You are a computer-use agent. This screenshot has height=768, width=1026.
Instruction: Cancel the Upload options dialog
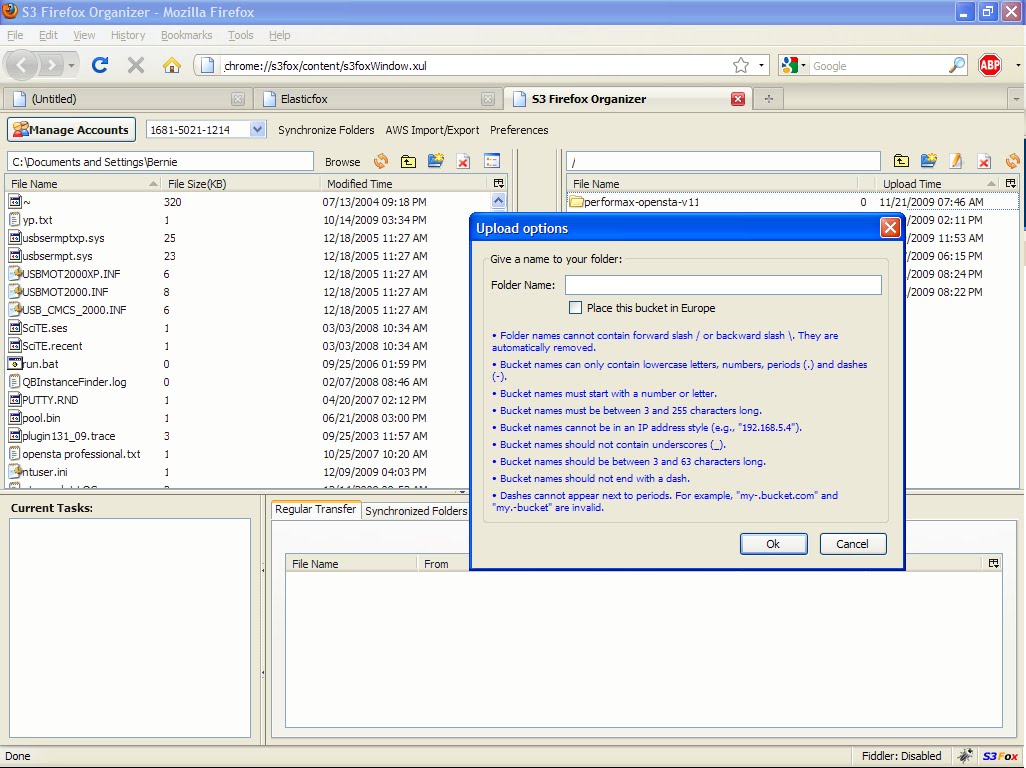coord(853,544)
